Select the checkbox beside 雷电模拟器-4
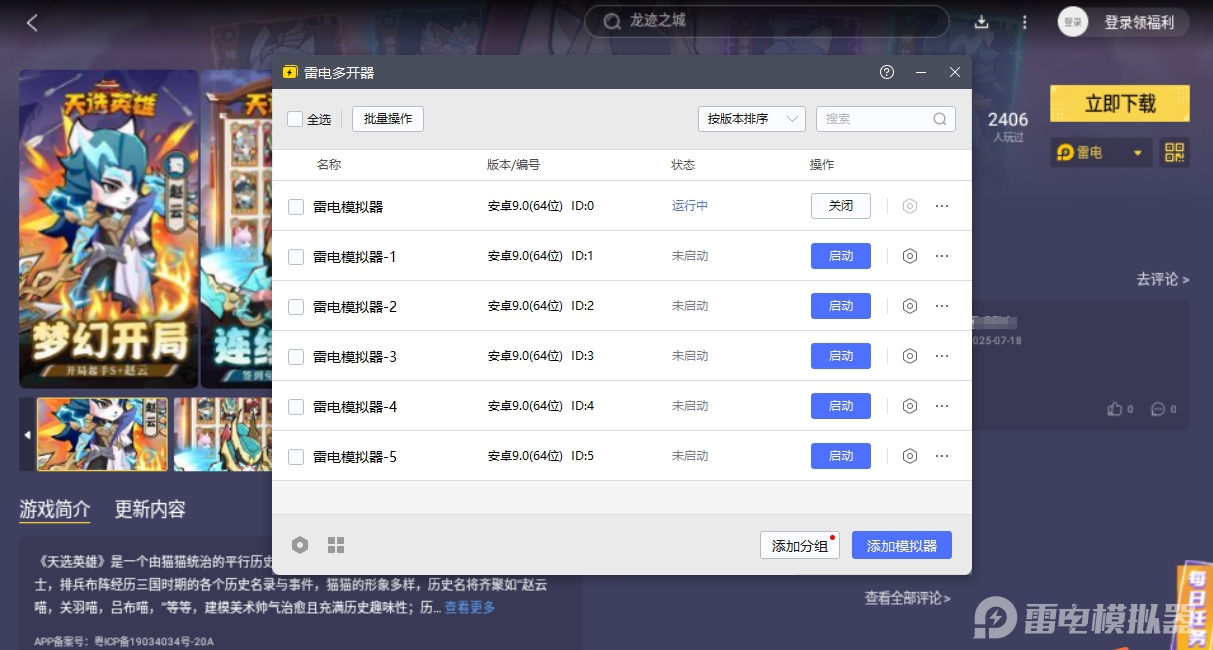The image size is (1213, 650). 296,407
